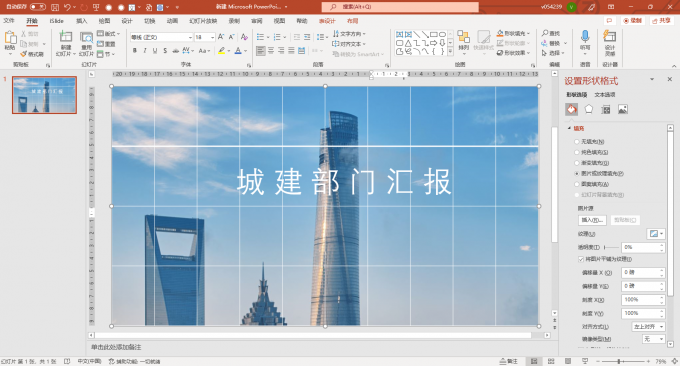The image size is (680, 366).
Task: Open the Mirror type (镜像类型) dropdown
Action: point(653,339)
